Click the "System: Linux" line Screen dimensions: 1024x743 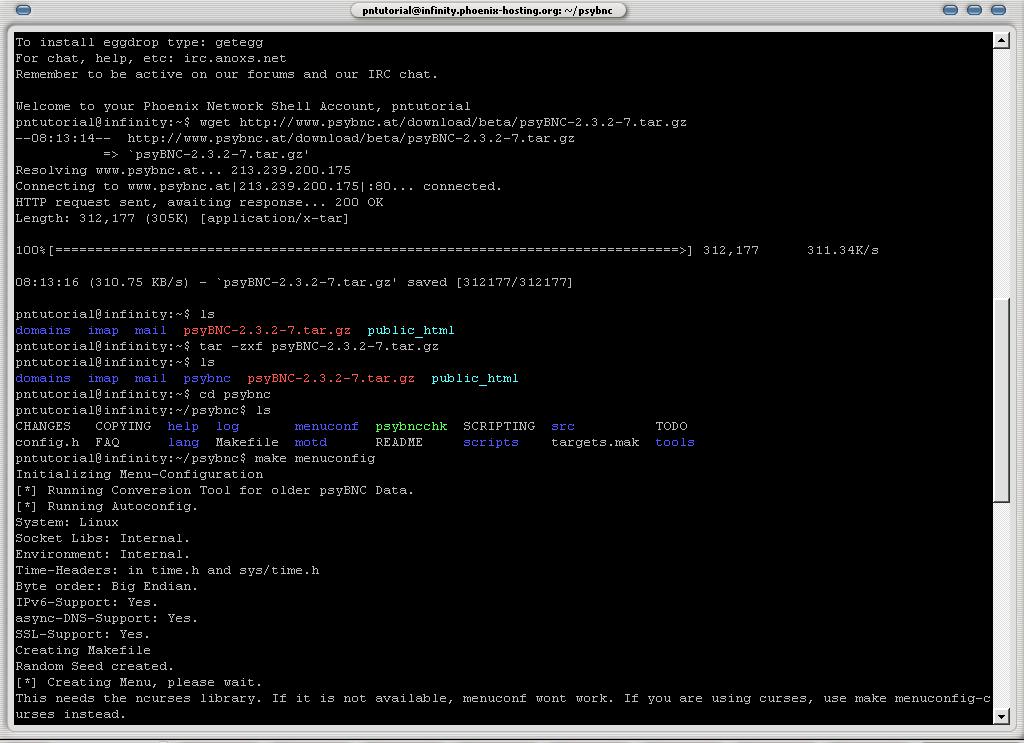coord(67,522)
